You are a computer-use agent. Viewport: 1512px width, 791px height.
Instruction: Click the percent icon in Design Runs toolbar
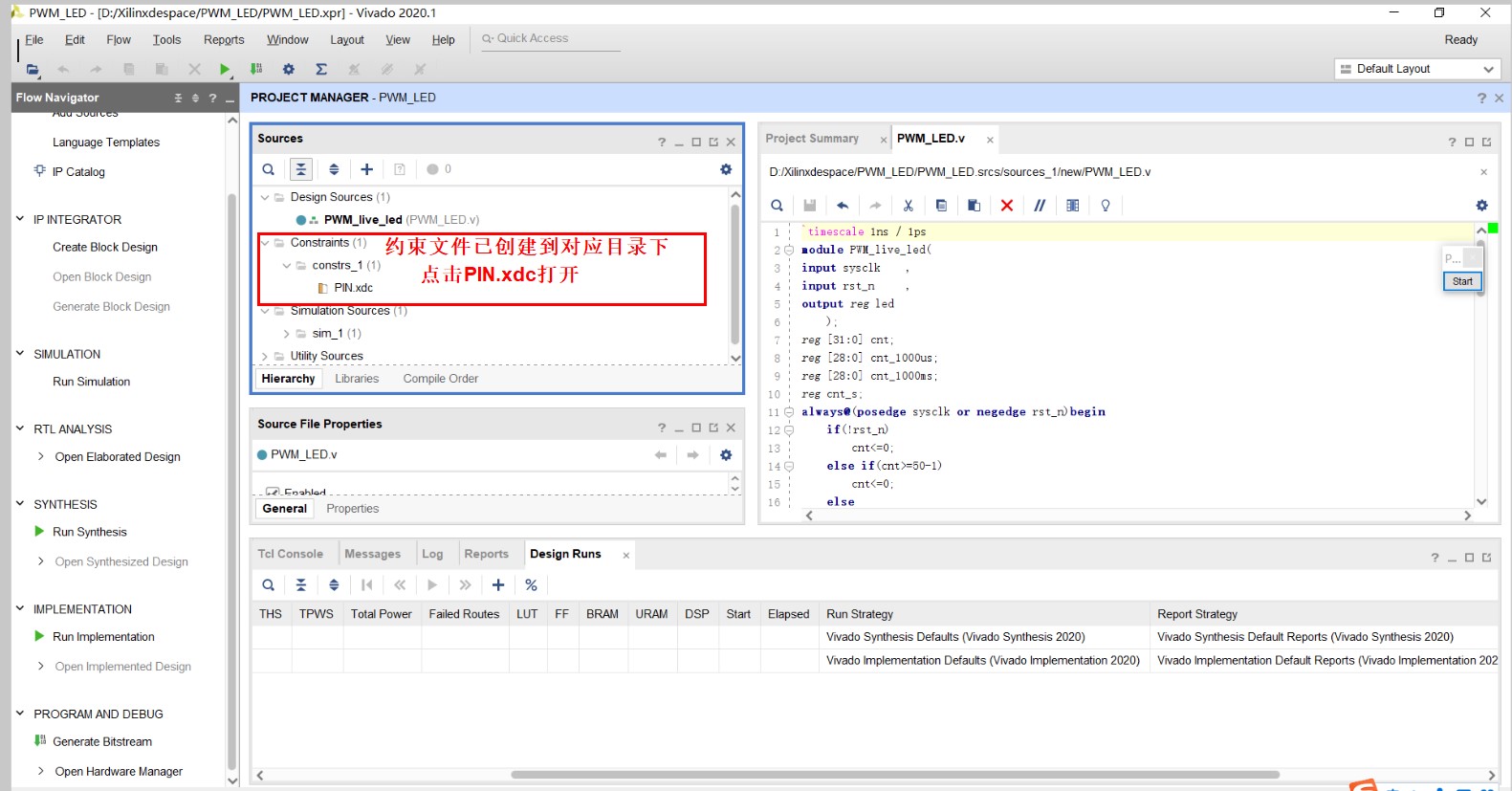click(531, 585)
